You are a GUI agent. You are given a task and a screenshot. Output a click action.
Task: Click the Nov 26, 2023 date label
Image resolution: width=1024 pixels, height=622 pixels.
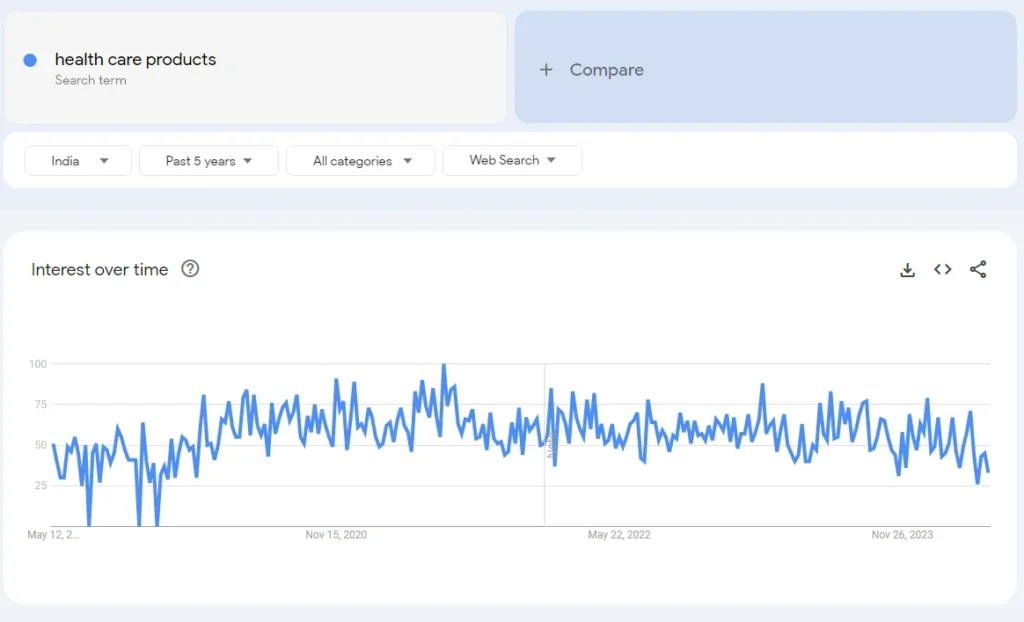[x=902, y=535]
